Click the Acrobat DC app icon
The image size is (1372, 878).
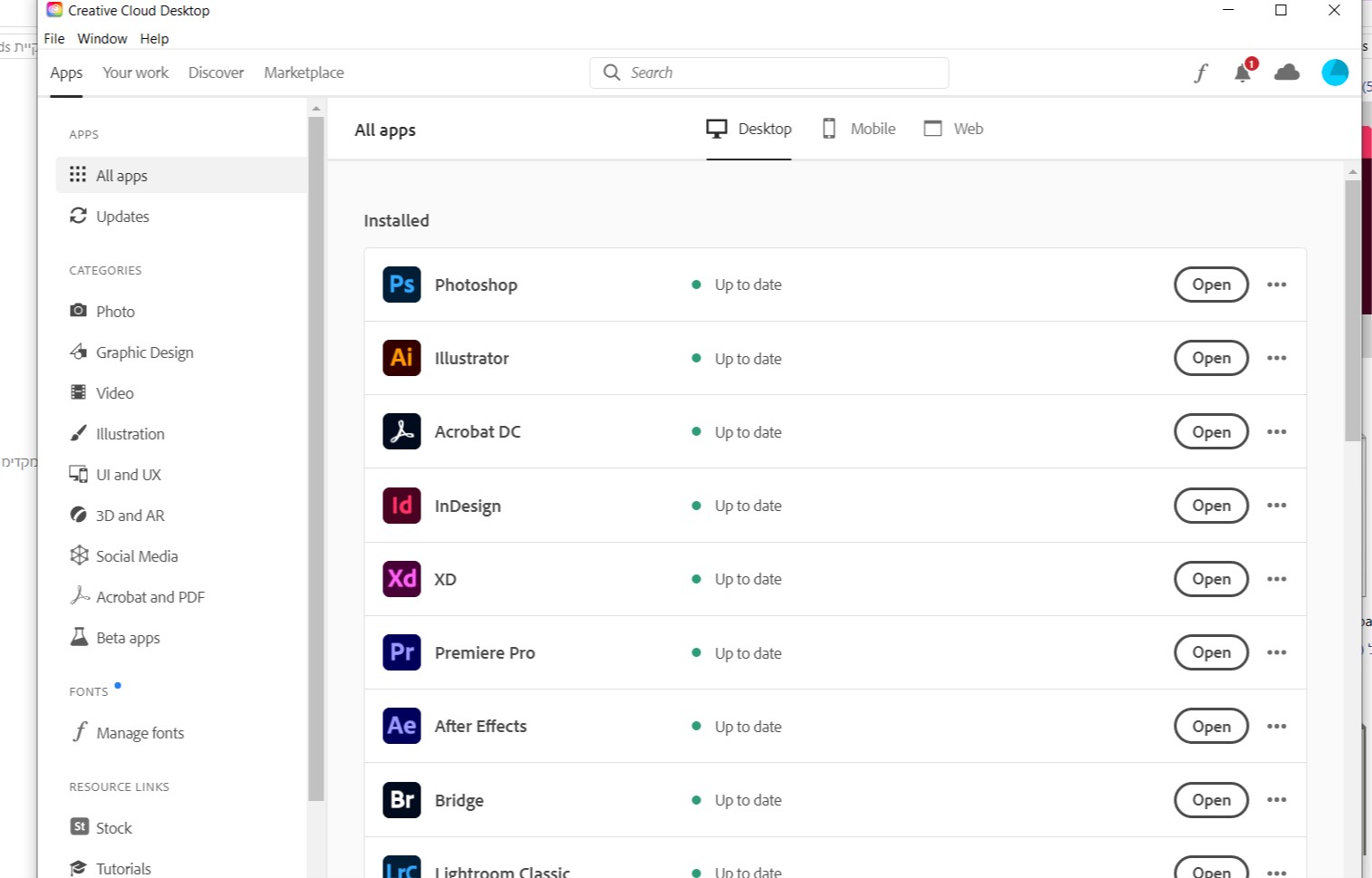(401, 431)
